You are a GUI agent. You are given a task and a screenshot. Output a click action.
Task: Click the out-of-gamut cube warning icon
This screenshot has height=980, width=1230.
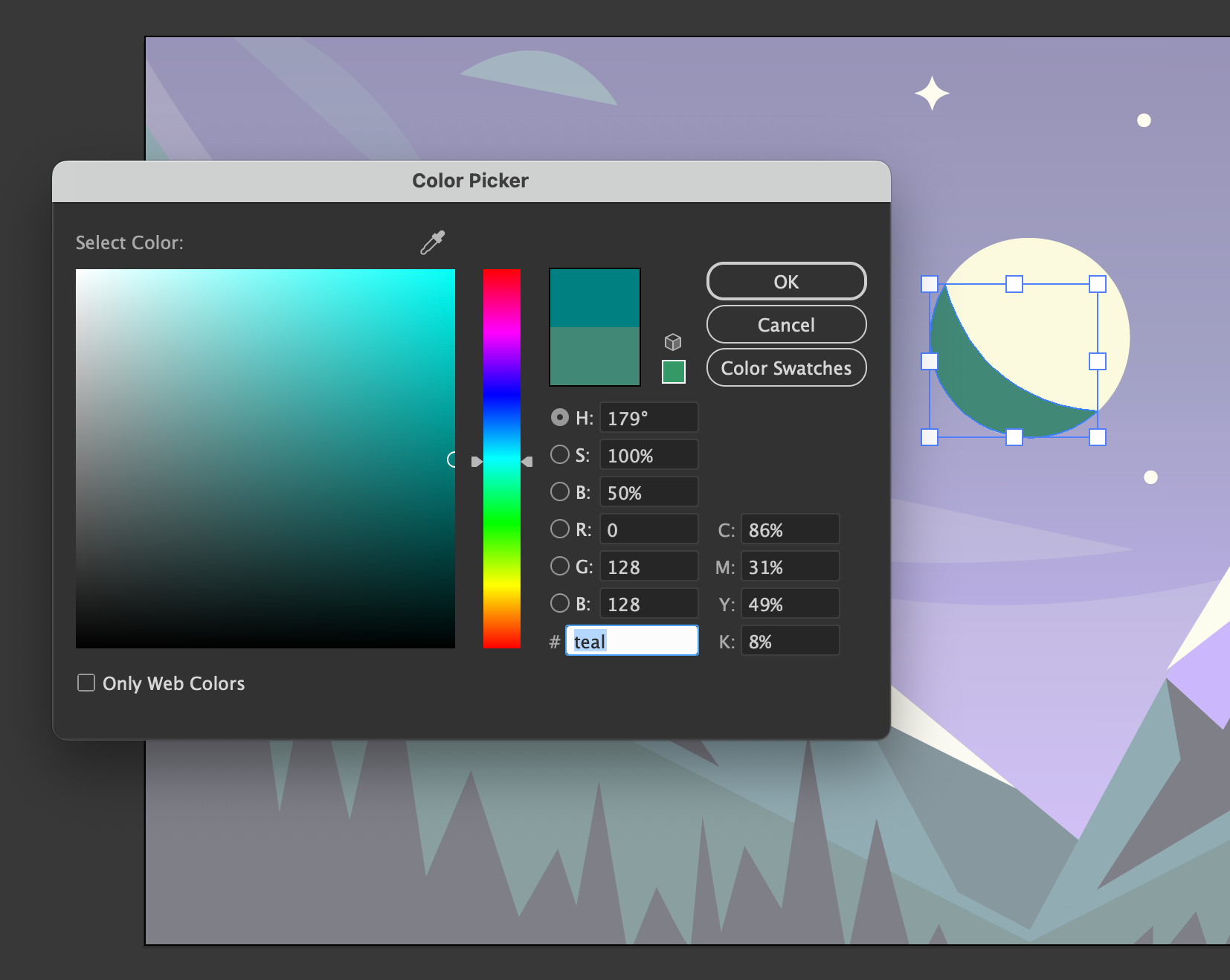[673, 342]
